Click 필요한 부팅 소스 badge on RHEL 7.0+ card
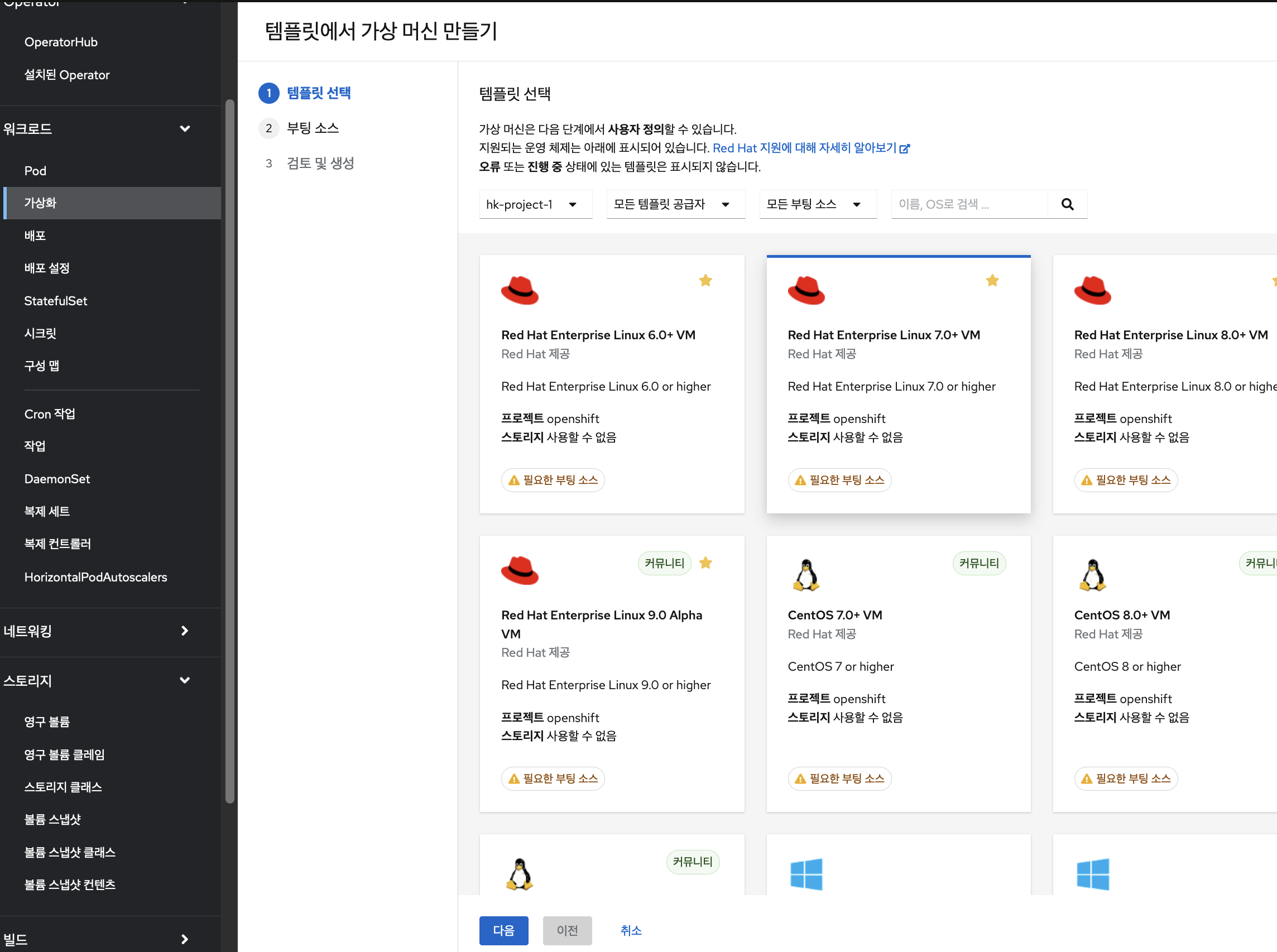1277x952 pixels. pos(839,480)
